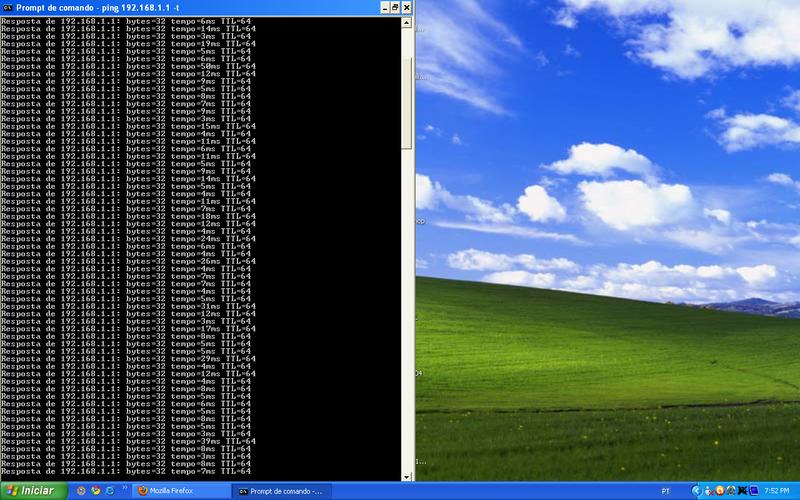800x500 pixels.
Task: Click the ping reply line with tempo=15ms
Action: pyautogui.click(x=129, y=126)
